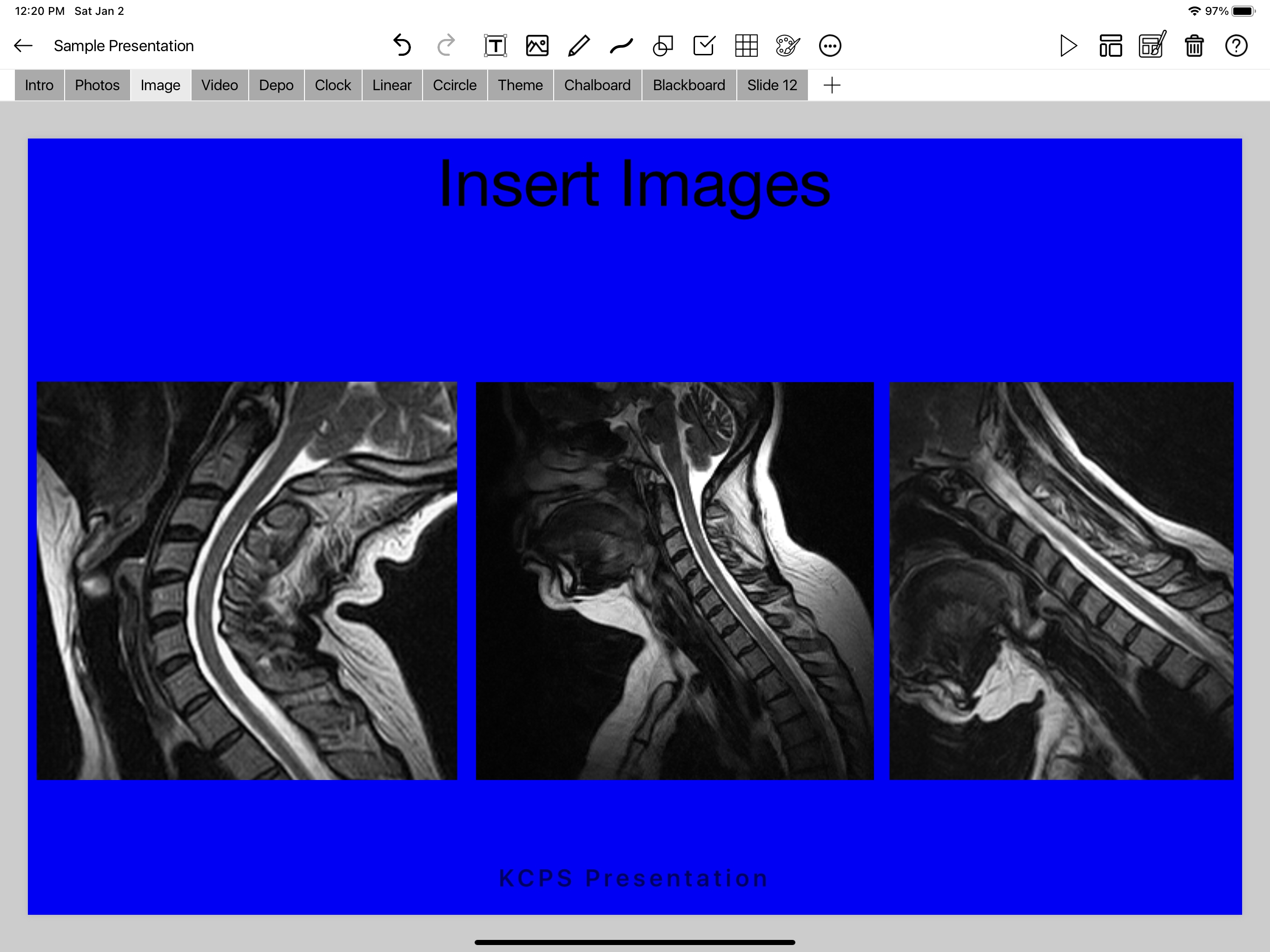Open the slide edit notes icon
The width and height of the screenshot is (1270, 952).
(x=1152, y=45)
